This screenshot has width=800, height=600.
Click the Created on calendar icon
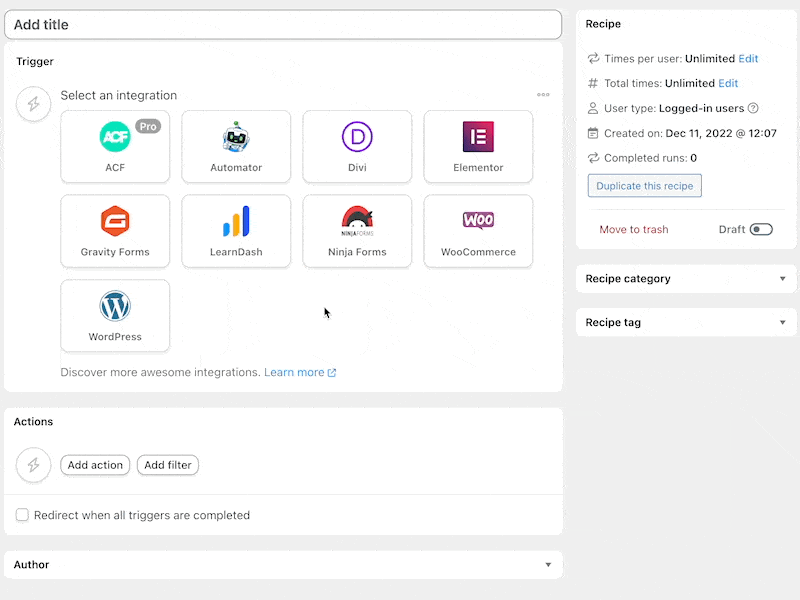(592, 133)
